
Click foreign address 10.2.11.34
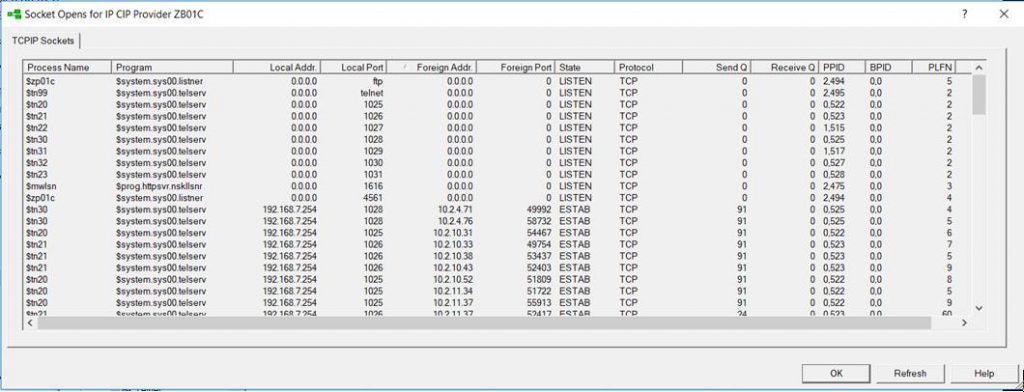[452, 291]
